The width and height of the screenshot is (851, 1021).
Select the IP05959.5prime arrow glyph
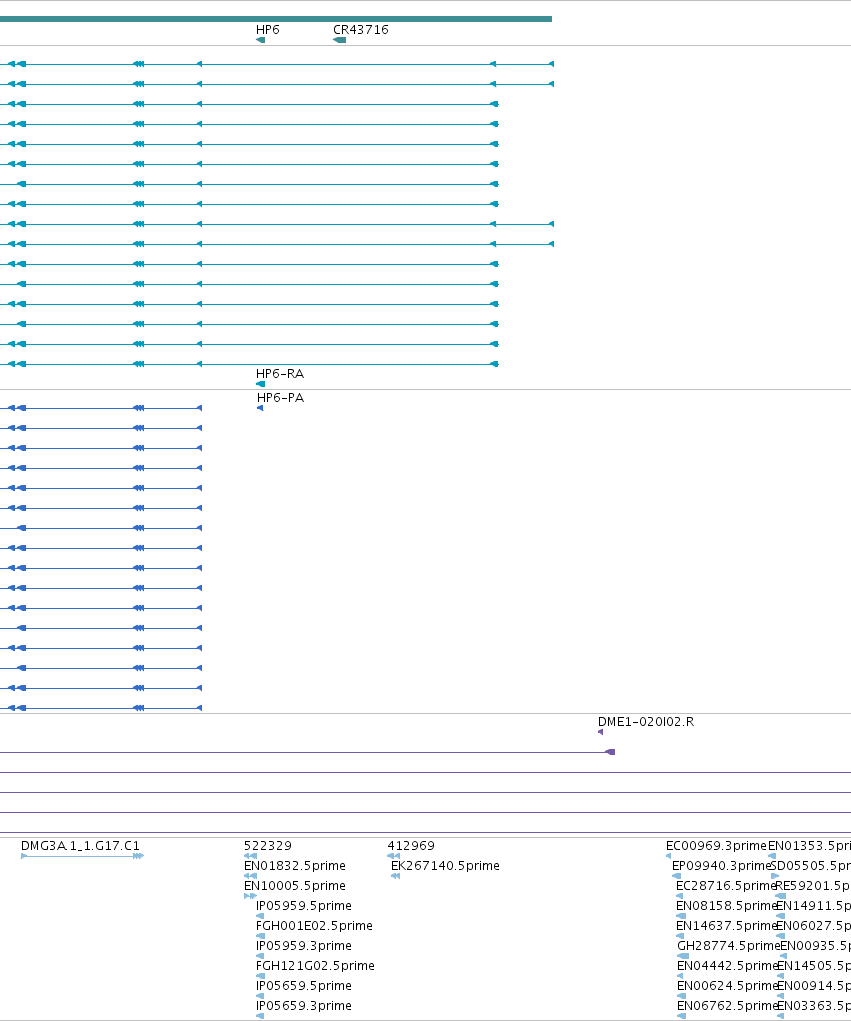pyautogui.click(x=260, y=916)
